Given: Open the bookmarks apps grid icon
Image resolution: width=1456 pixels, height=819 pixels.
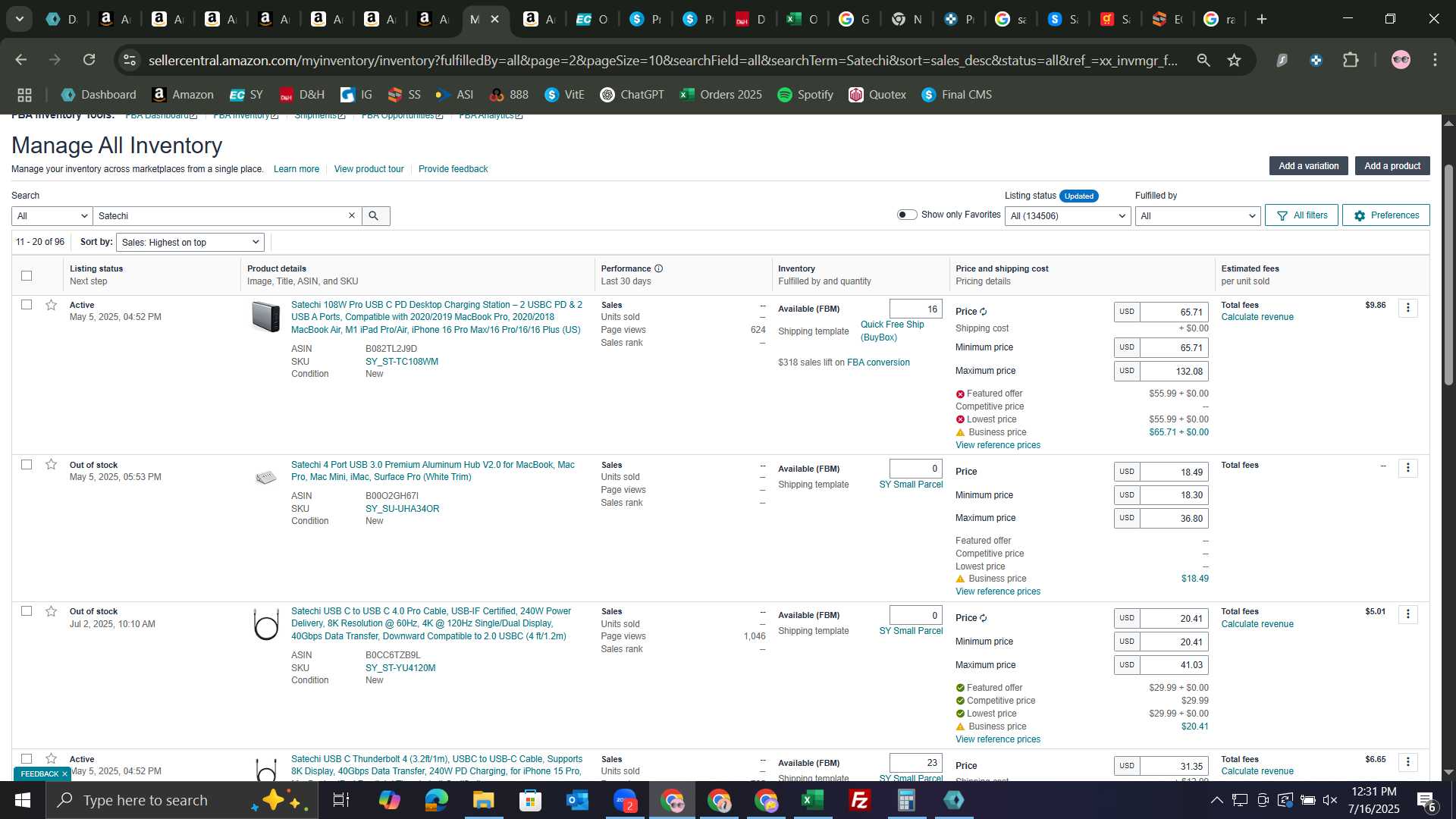Looking at the screenshot, I should point(24,95).
